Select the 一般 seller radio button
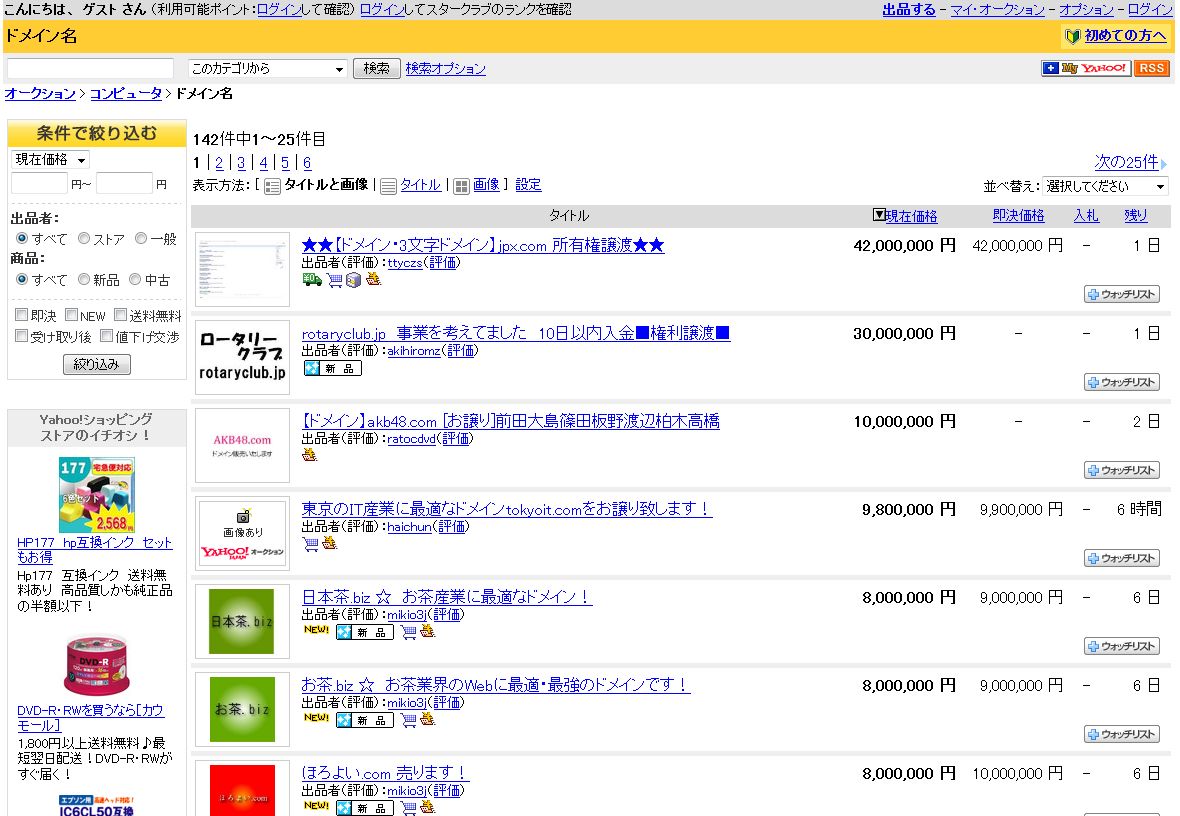This screenshot has height=816, width=1180. pos(141,239)
